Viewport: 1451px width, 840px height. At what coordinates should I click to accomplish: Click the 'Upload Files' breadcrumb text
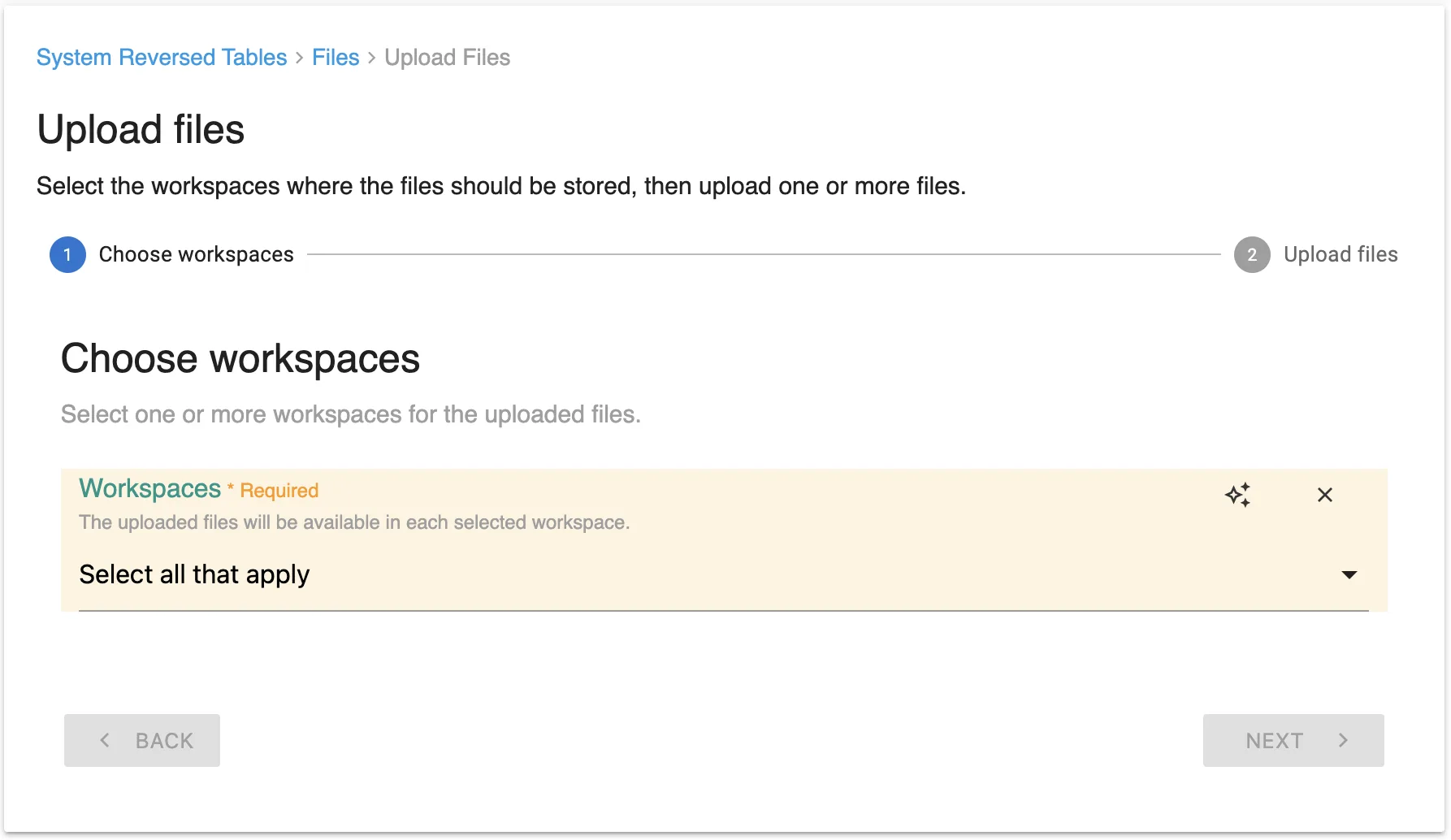click(448, 58)
